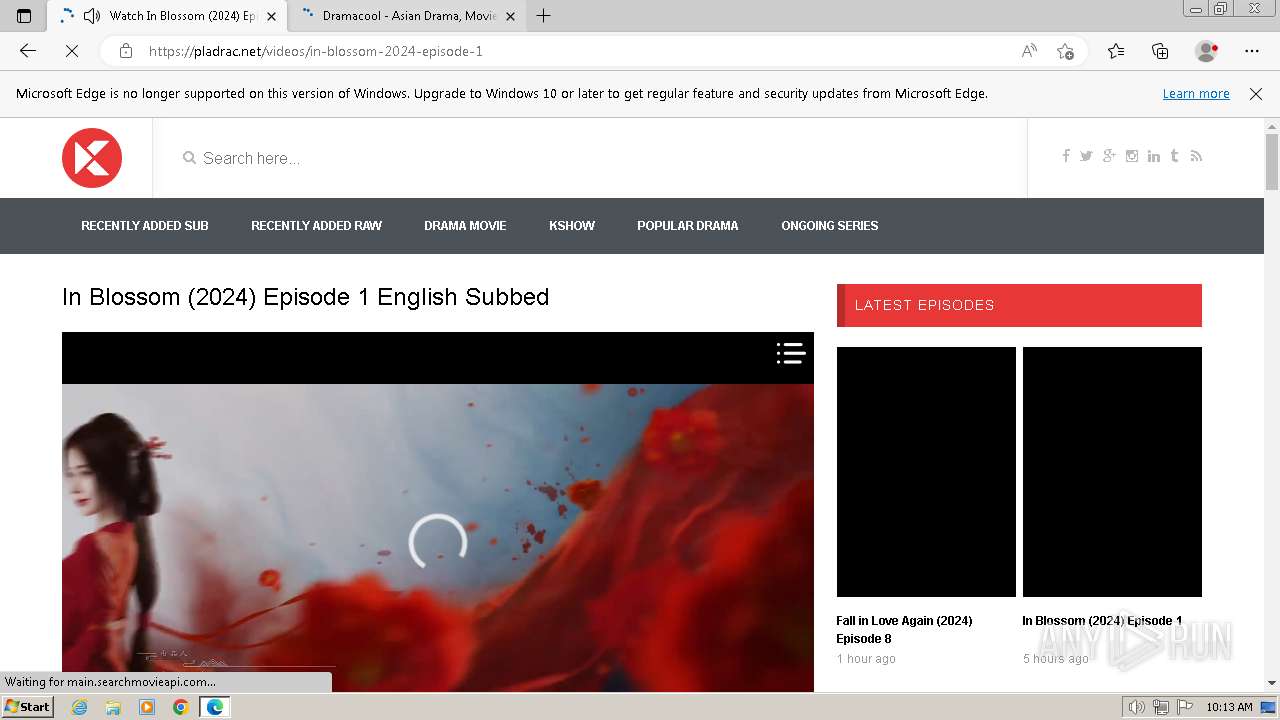The height and width of the screenshot is (720, 1280).
Task: Click the vertical scrollbar thumb
Action: point(1272,160)
